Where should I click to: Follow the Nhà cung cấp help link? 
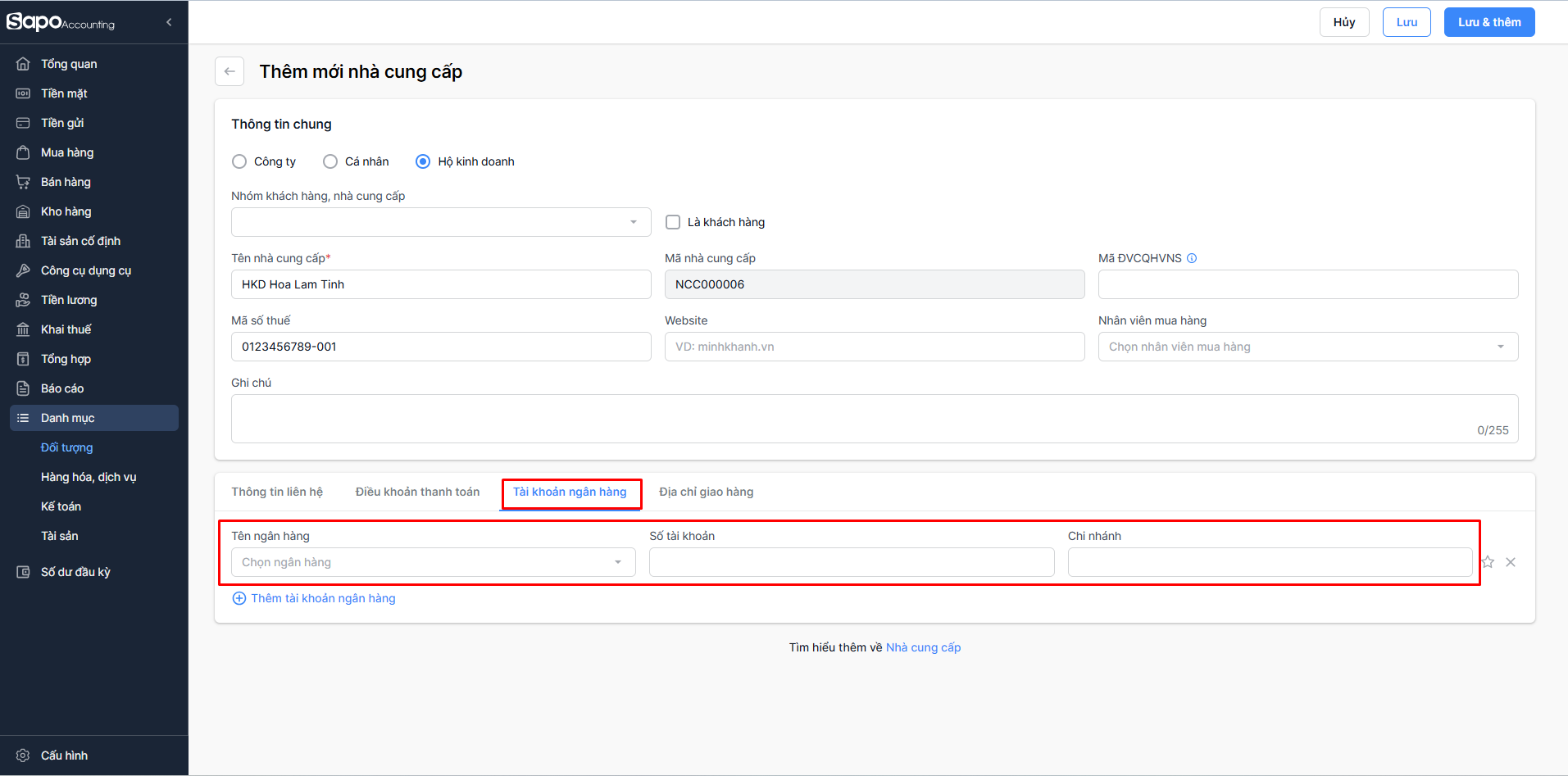click(923, 647)
